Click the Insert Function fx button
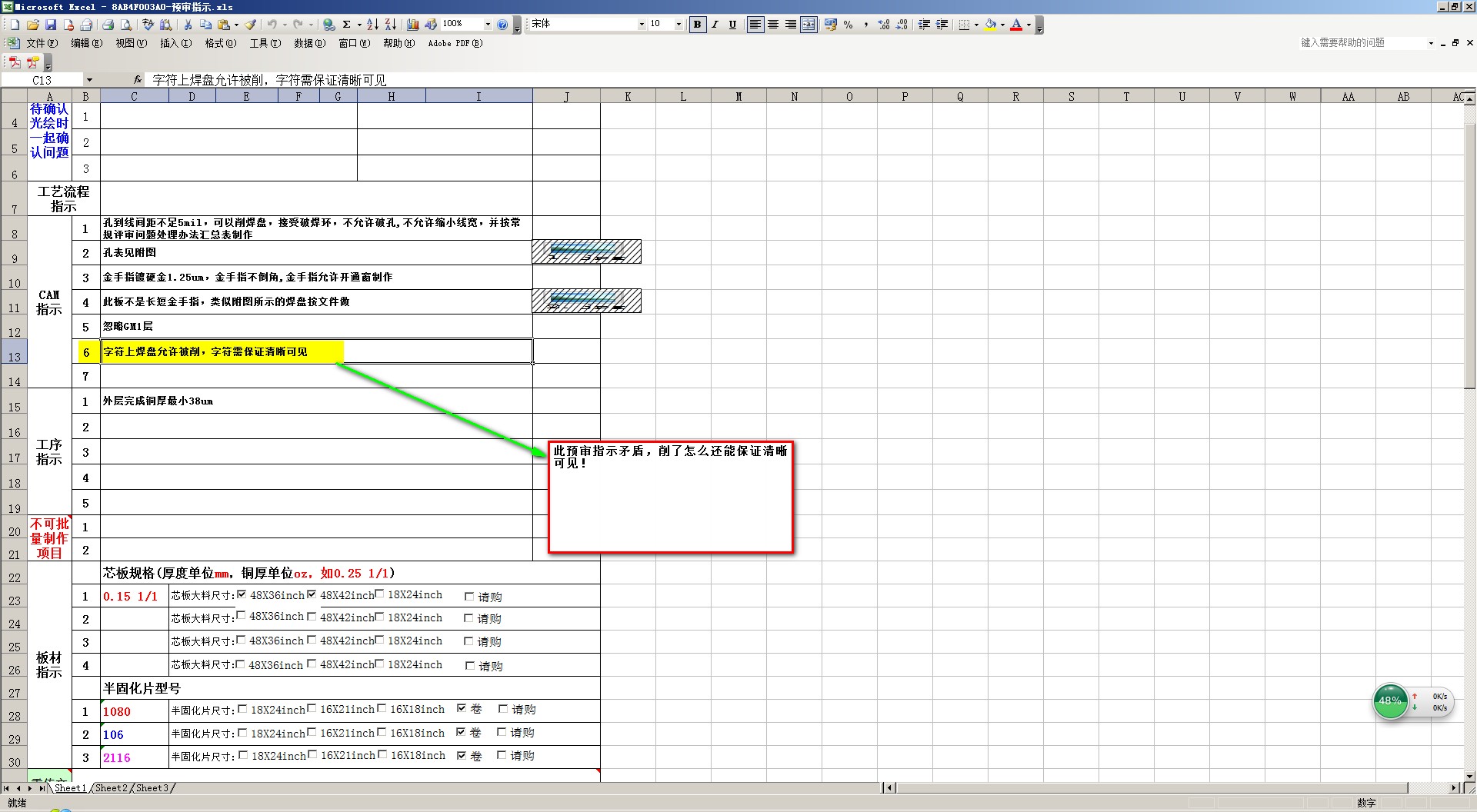 pos(138,80)
